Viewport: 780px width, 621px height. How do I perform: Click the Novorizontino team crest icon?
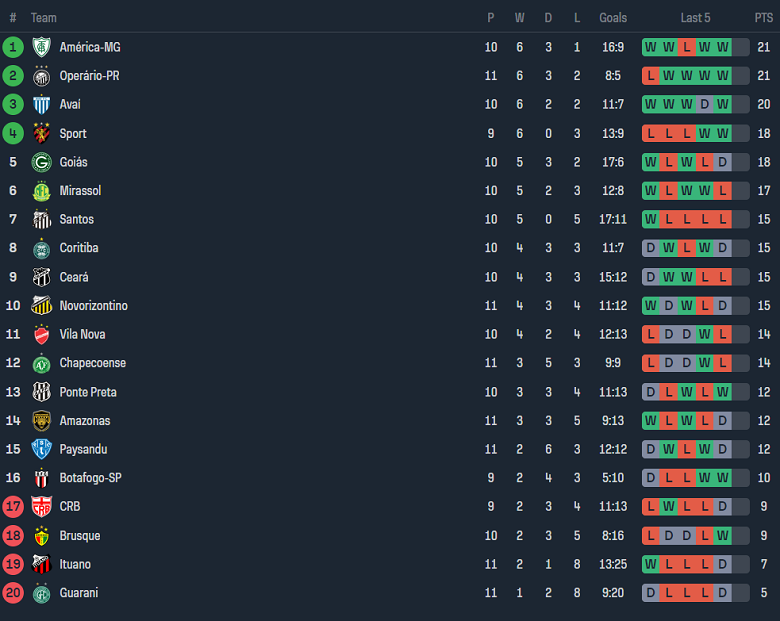(x=41, y=305)
